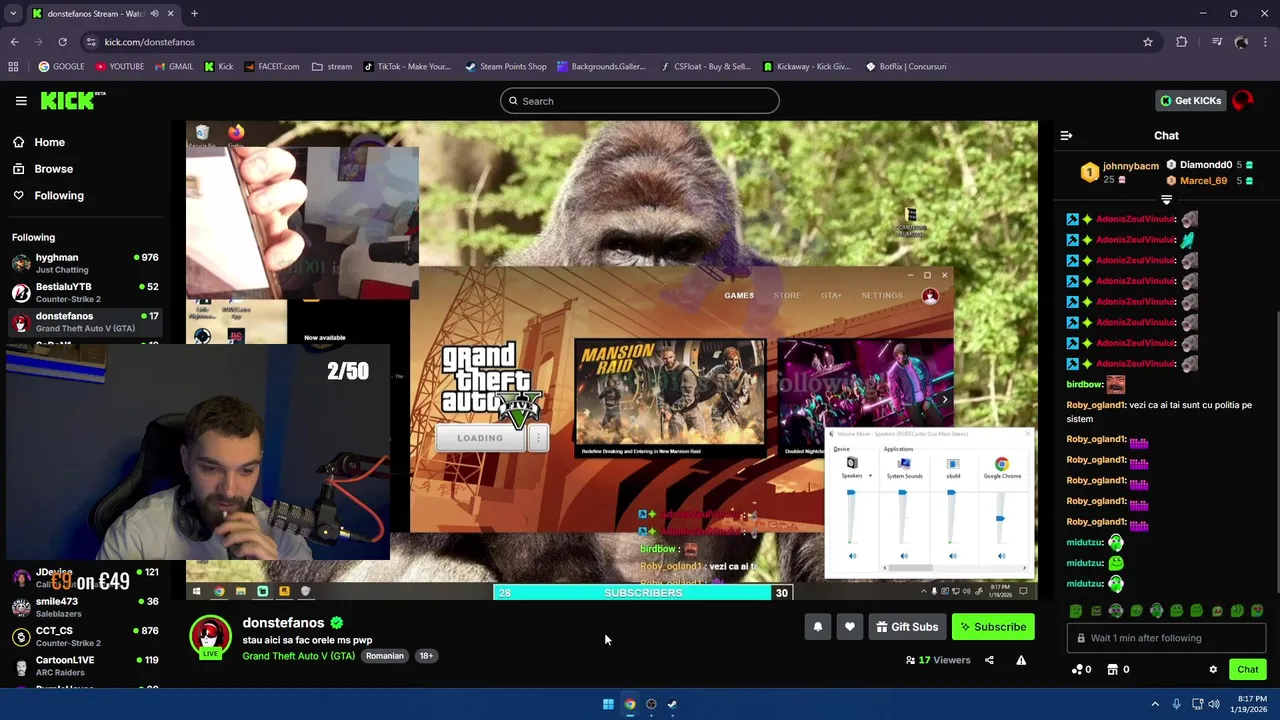Report the stream via warning triangle icon
The image size is (1280, 720).
tap(1021, 660)
